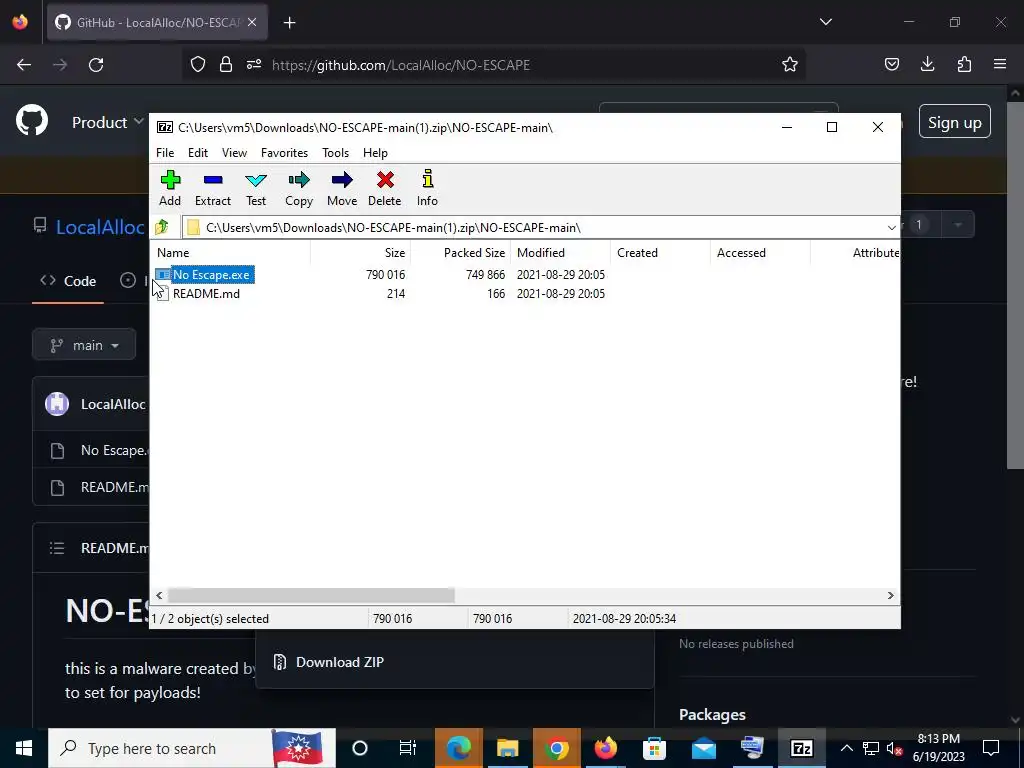
Task: Open Windows Start menu
Action: tap(24, 748)
